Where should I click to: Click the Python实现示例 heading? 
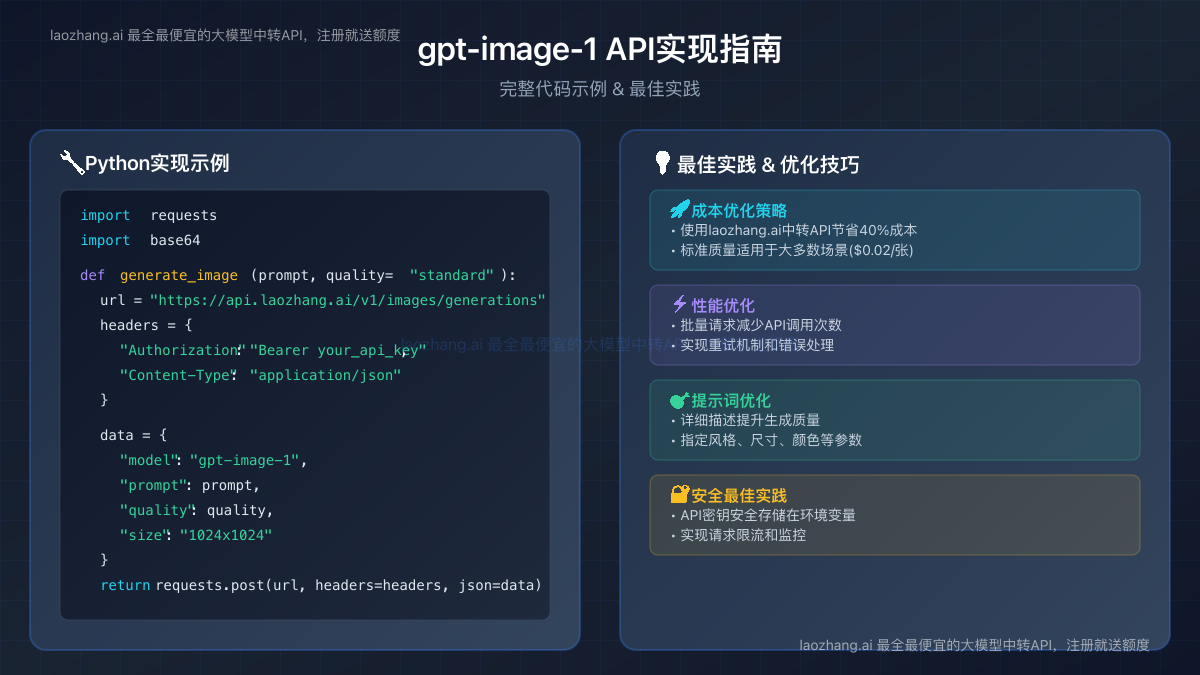tap(157, 163)
